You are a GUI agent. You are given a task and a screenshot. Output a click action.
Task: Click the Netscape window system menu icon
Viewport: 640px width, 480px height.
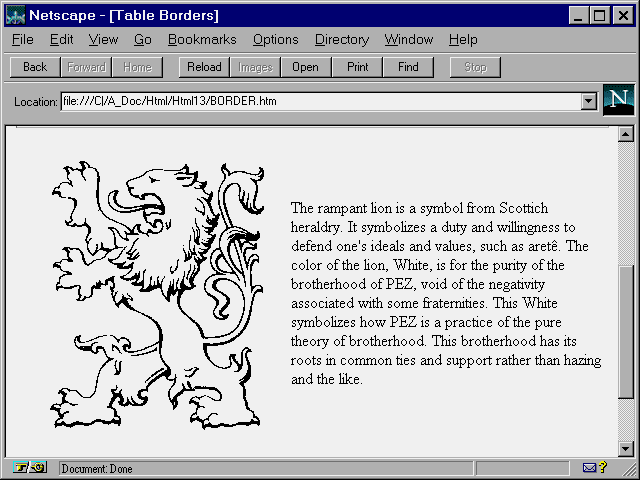point(15,16)
